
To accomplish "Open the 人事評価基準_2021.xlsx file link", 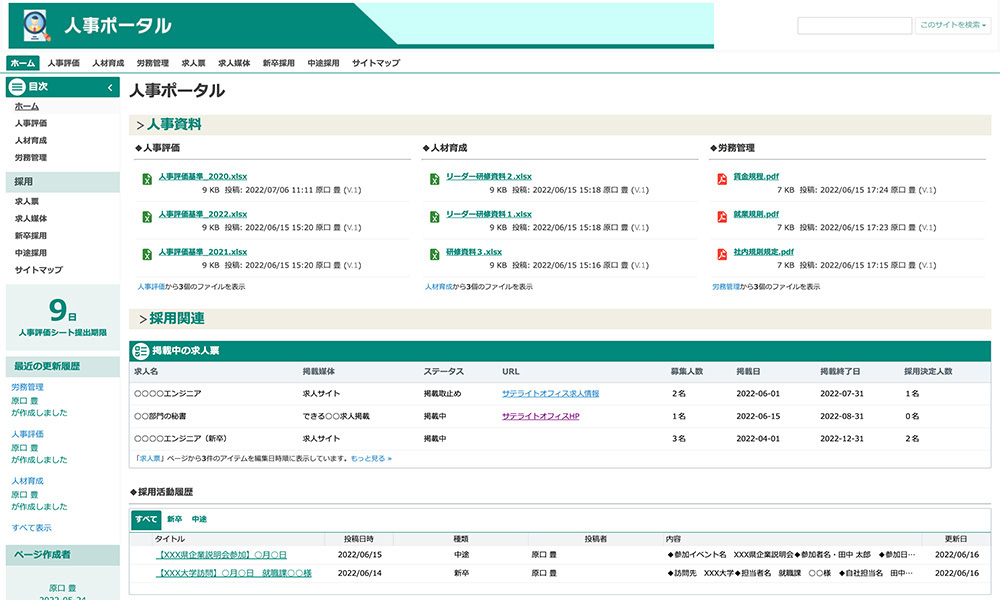I will click(x=203, y=252).
